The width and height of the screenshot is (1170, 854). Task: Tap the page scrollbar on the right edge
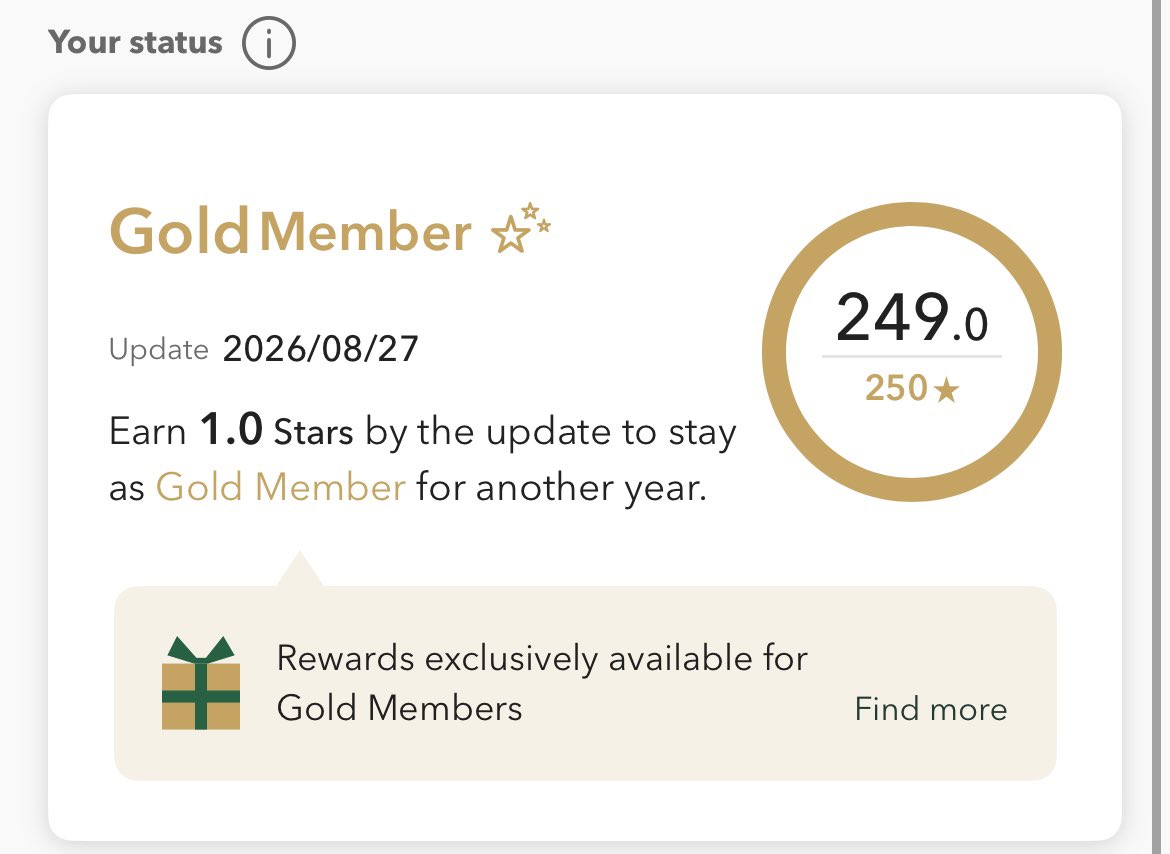(x=1160, y=427)
